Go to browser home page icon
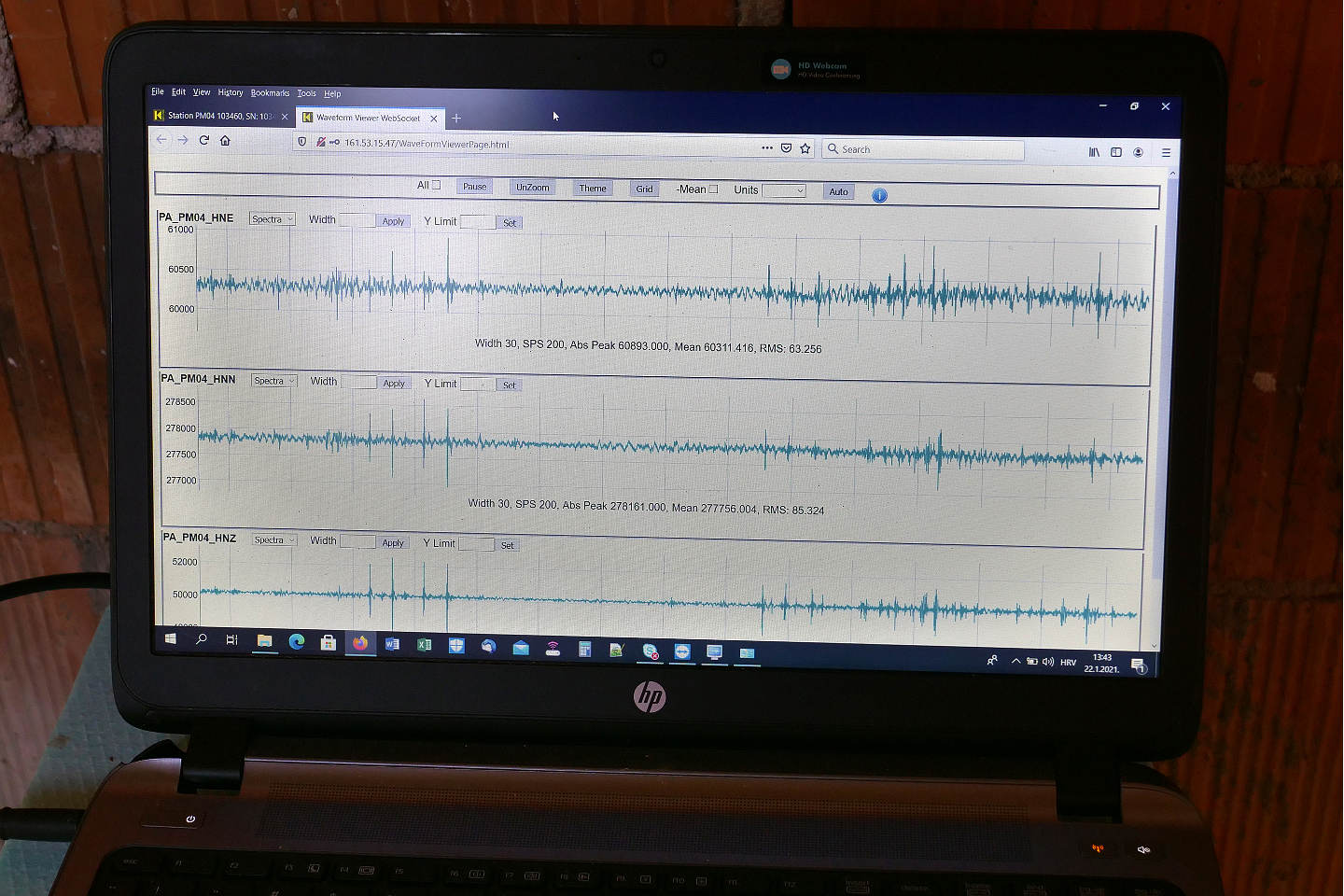The height and width of the screenshot is (896, 1344). [225, 140]
